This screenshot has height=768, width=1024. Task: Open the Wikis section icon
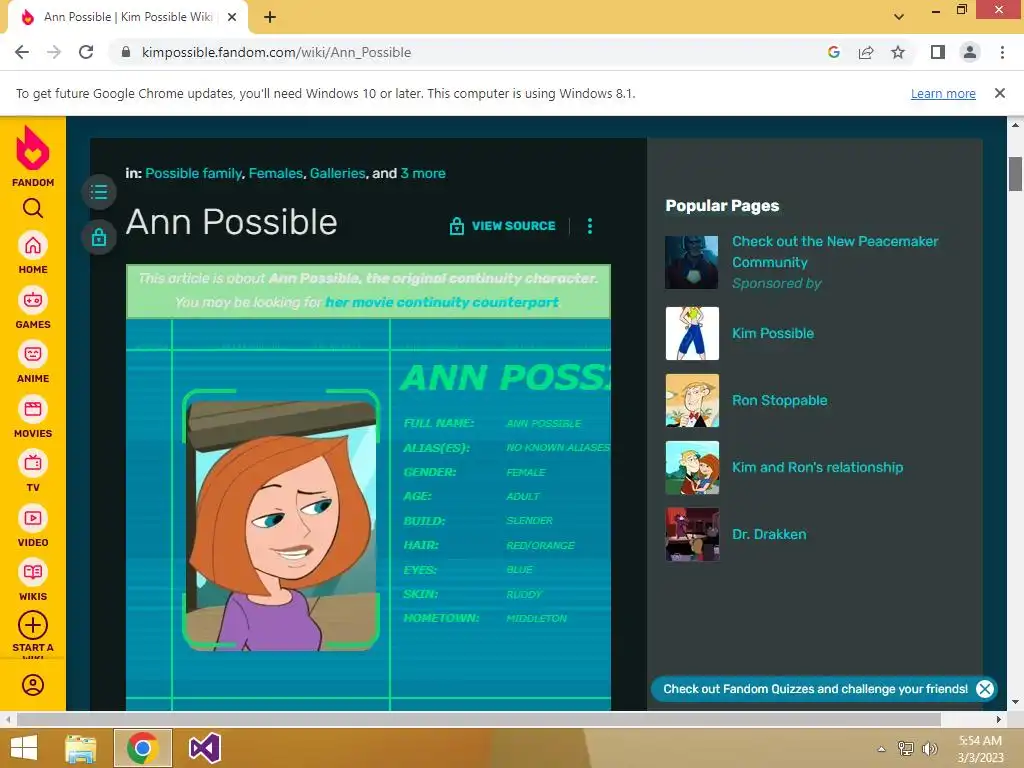click(33, 573)
